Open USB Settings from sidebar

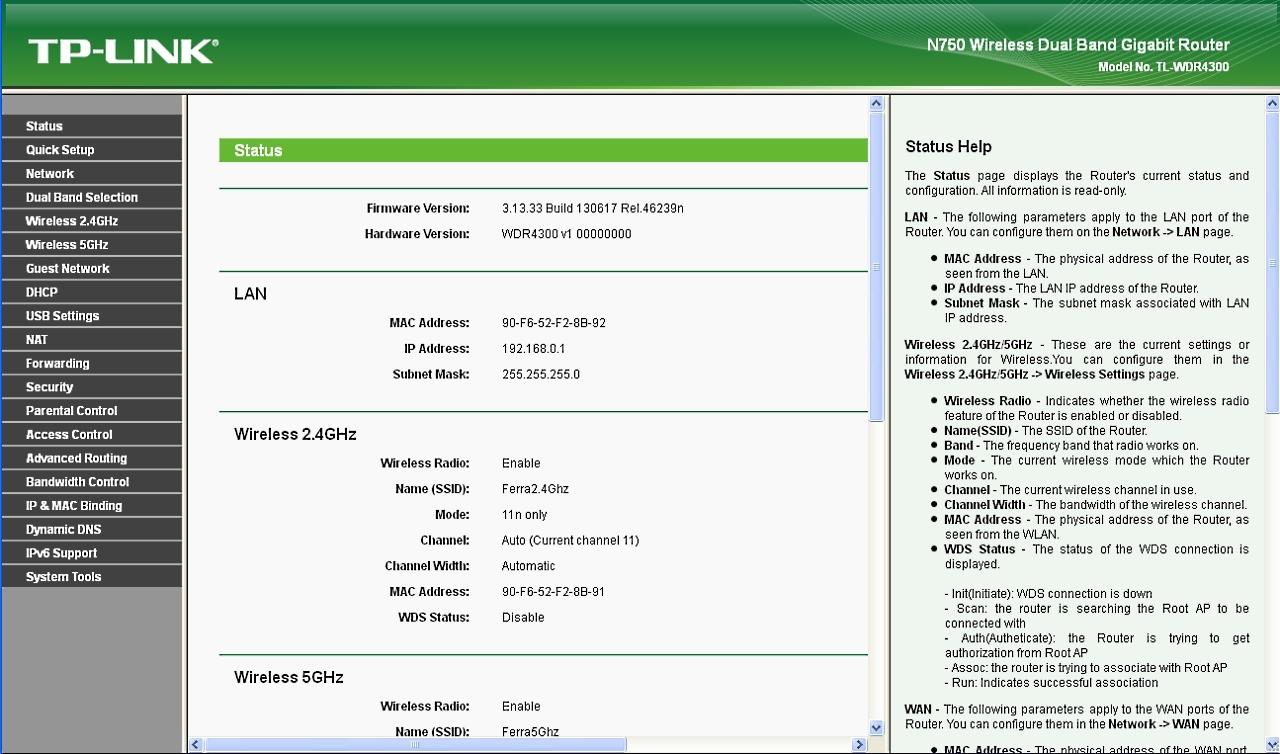63,316
